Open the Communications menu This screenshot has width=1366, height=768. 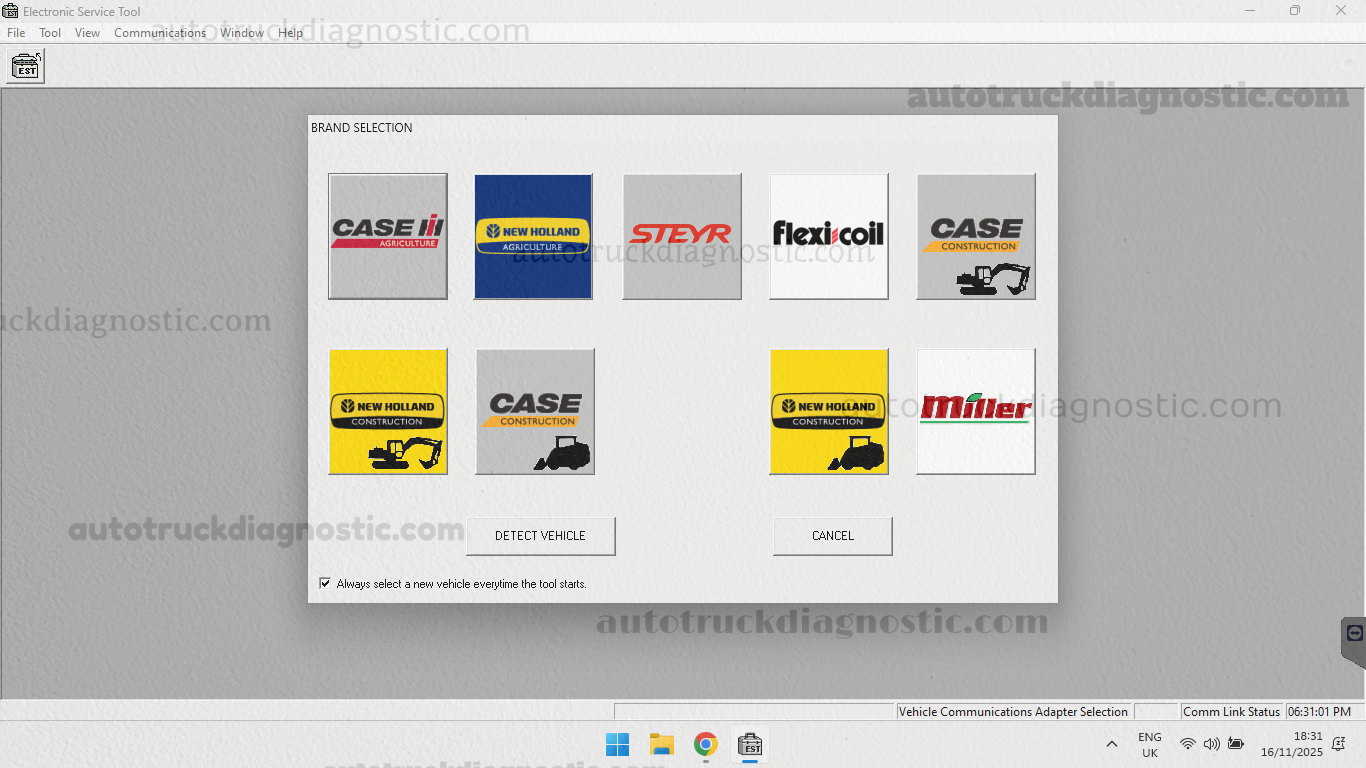160,33
